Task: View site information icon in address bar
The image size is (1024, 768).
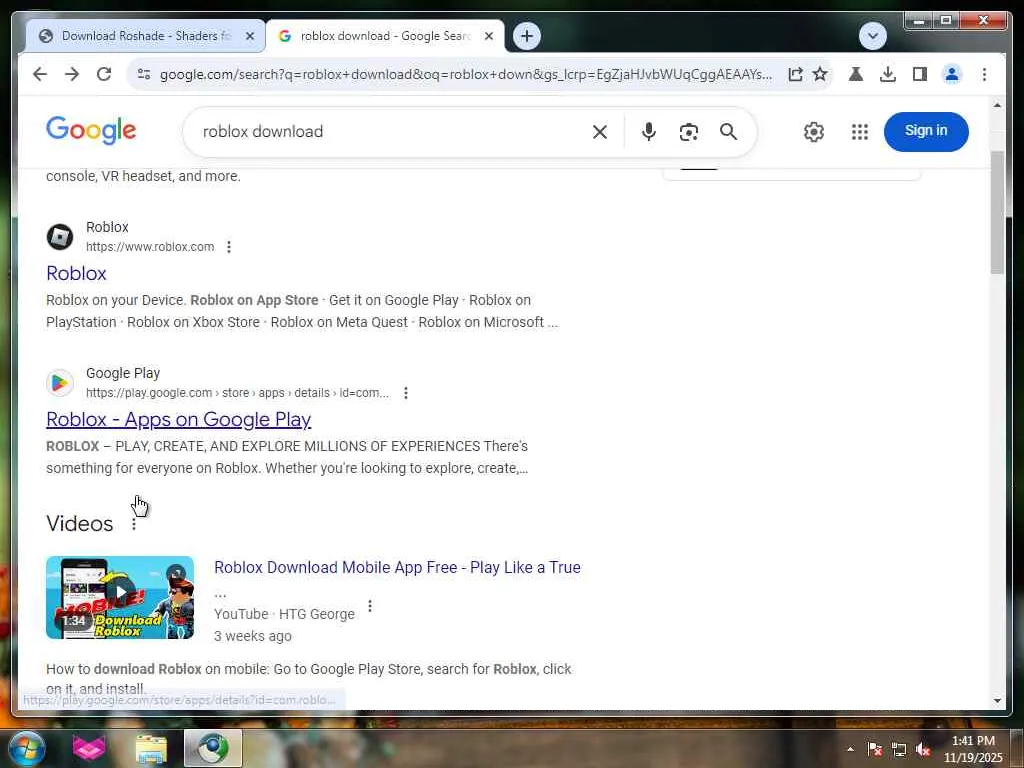Action: click(144, 74)
